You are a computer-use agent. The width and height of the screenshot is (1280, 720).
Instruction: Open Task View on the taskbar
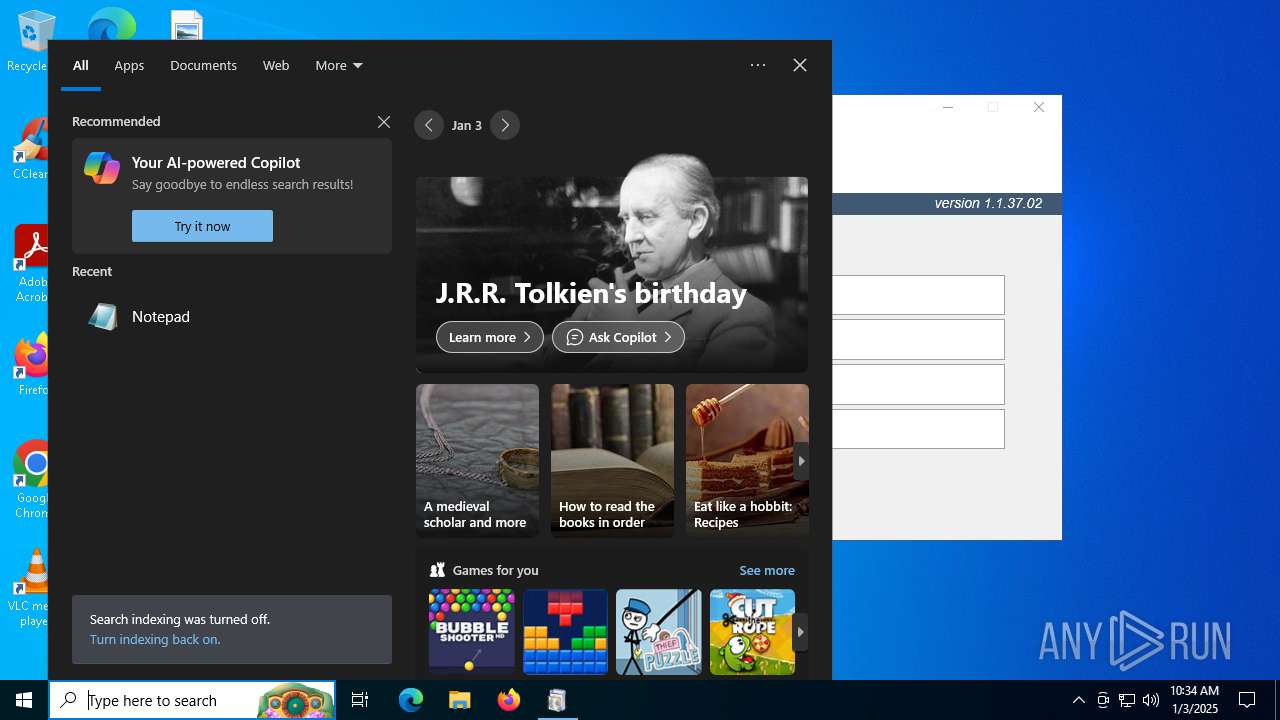(360, 700)
